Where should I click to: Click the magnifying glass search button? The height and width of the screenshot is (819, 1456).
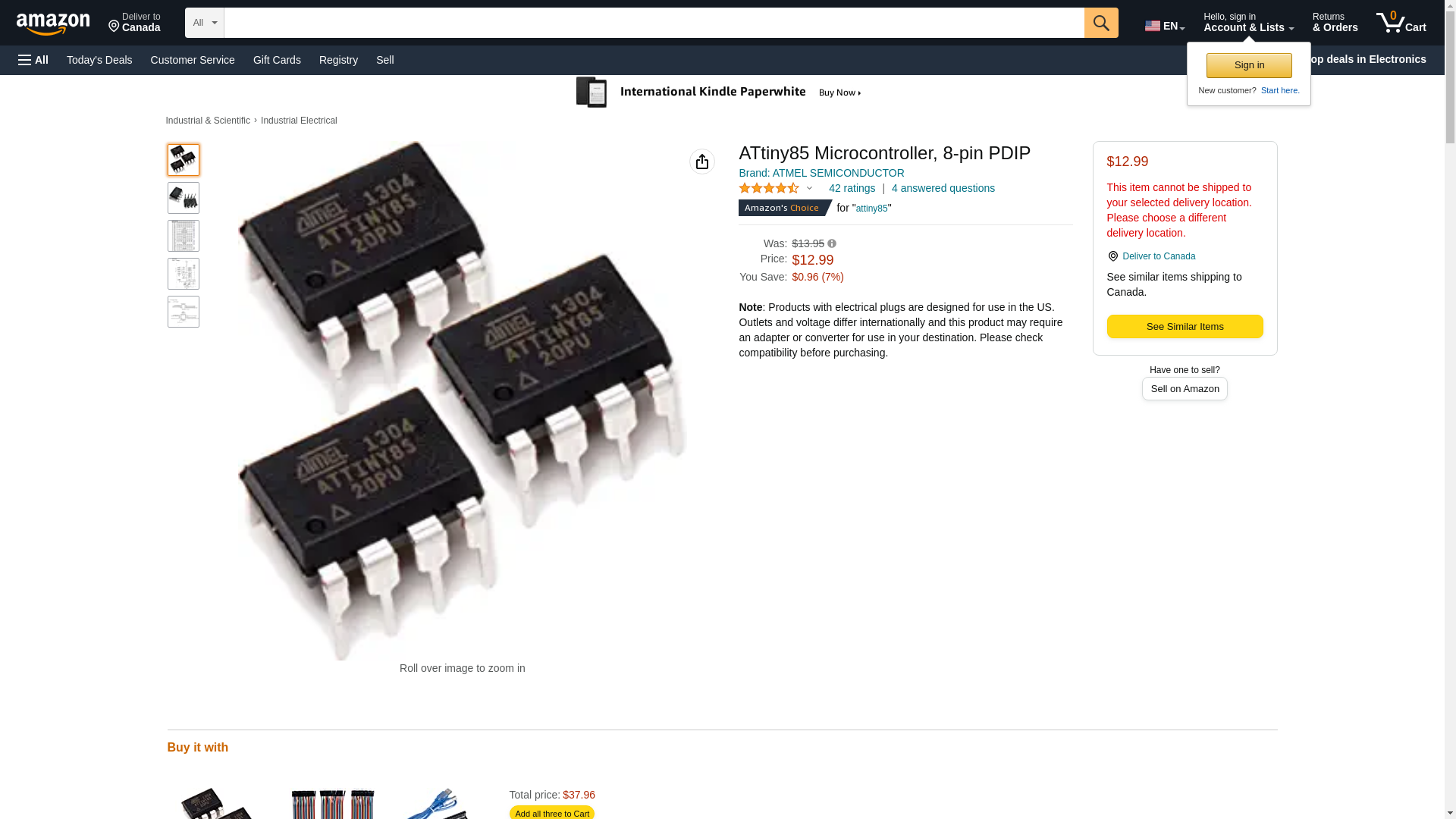[1101, 23]
